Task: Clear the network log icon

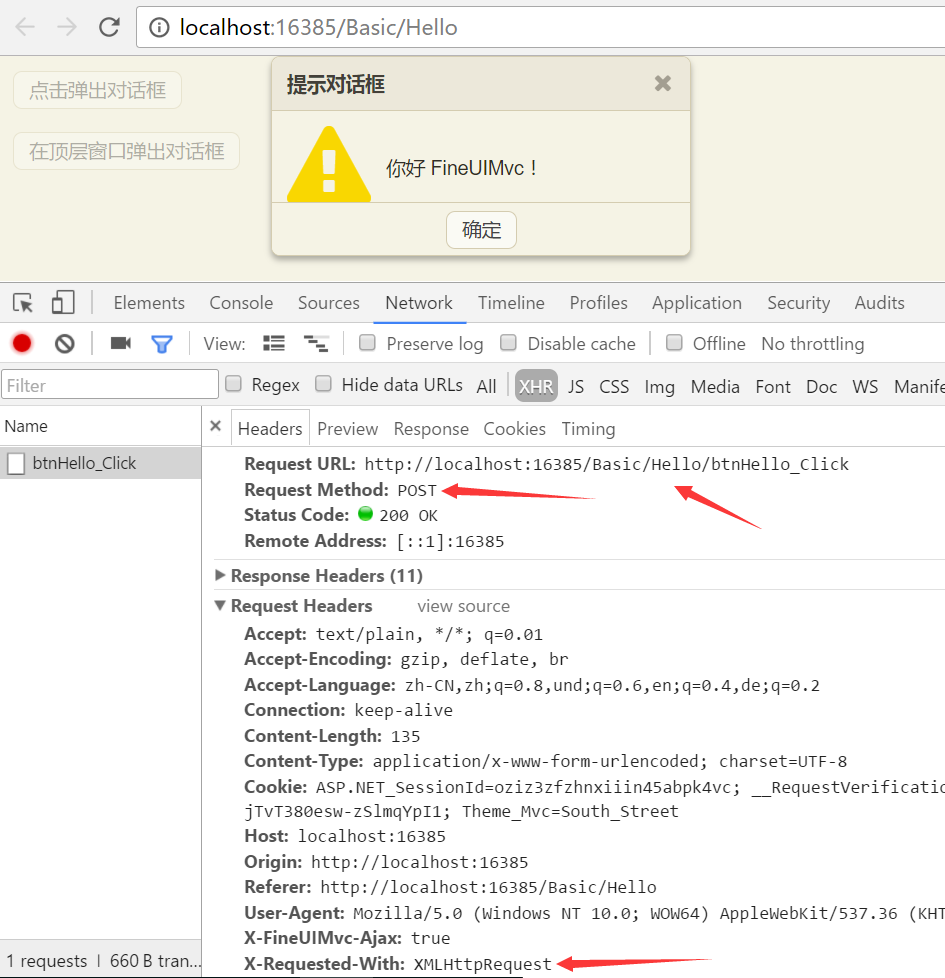Action: tap(64, 344)
